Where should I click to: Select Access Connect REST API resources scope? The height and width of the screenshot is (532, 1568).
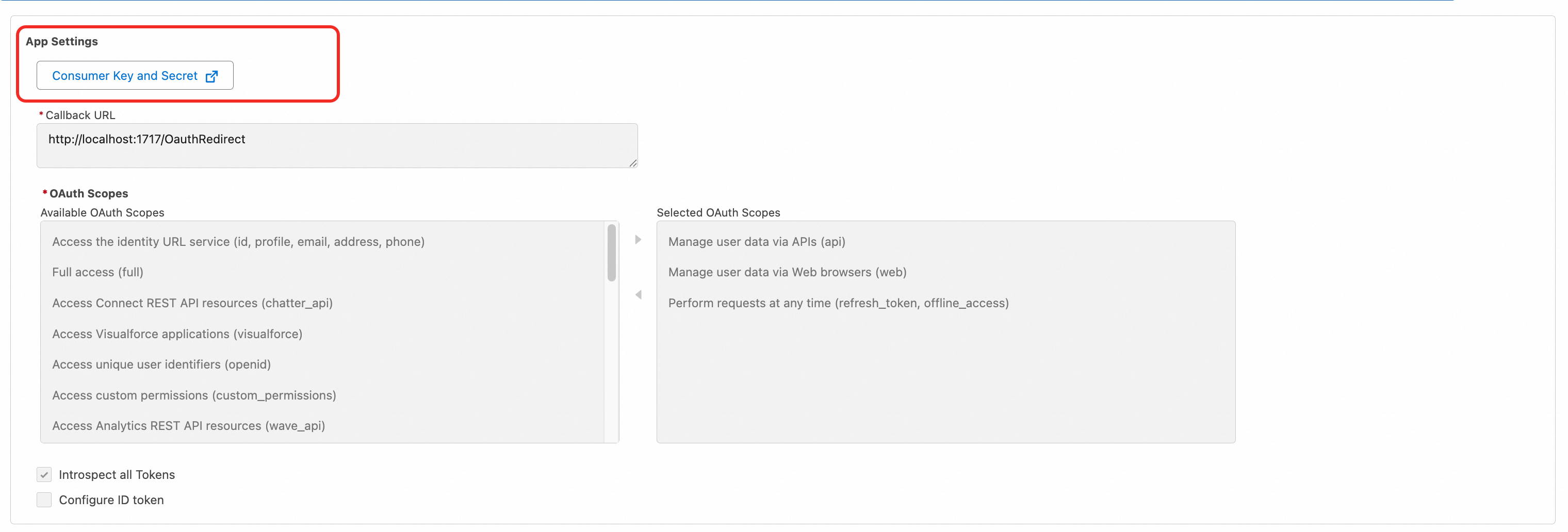click(x=192, y=303)
